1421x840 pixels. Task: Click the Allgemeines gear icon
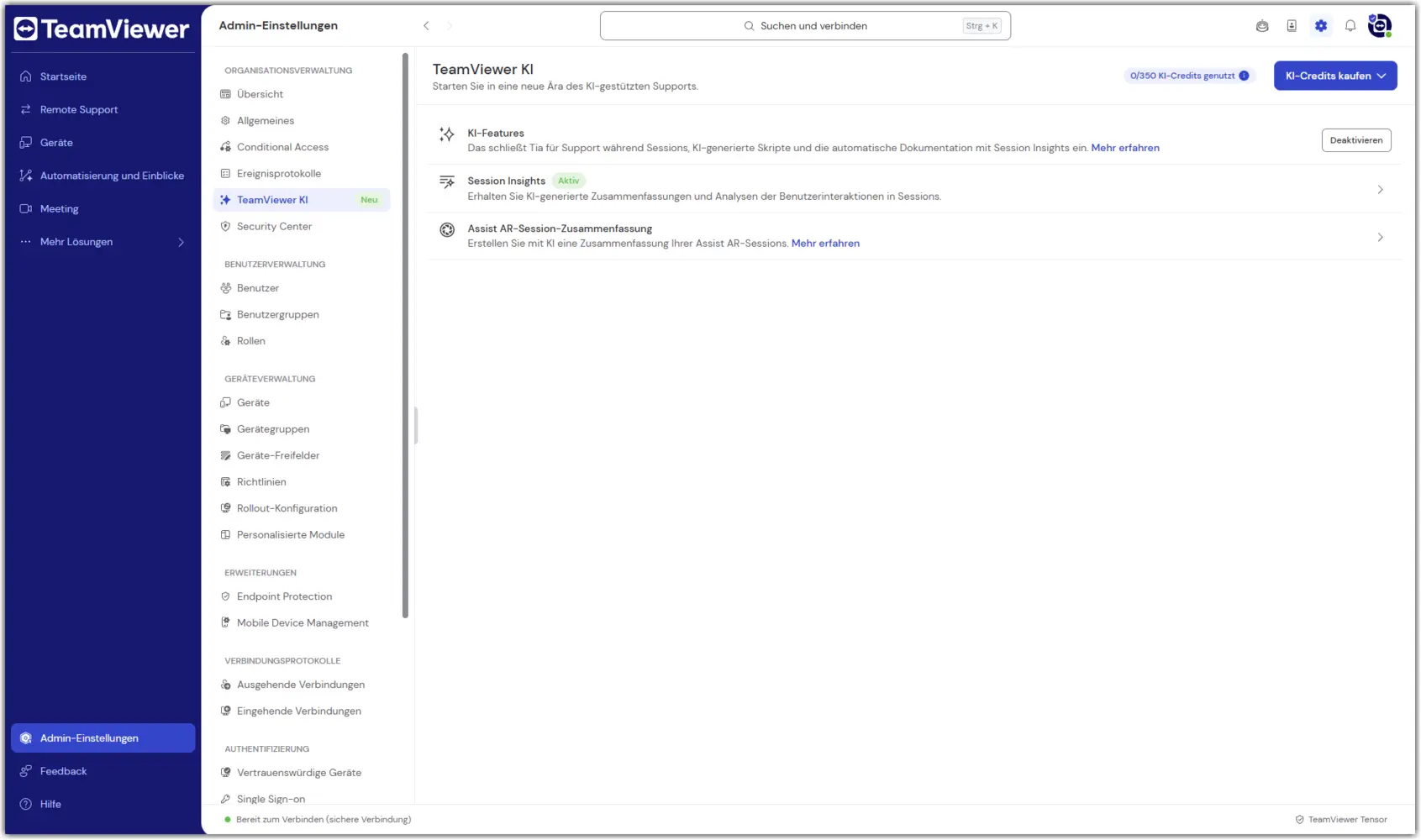225,120
